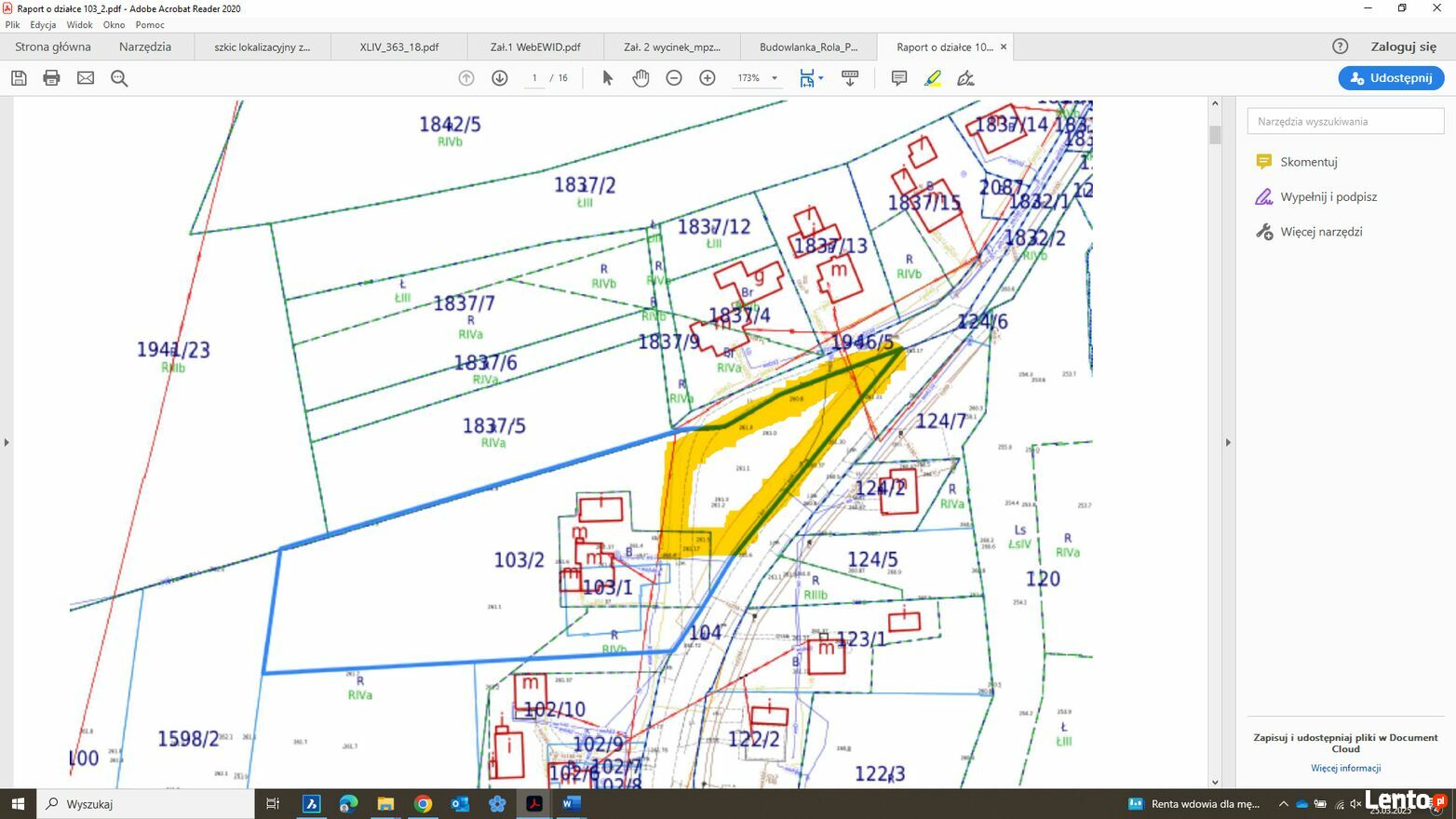Open the Widok menu

pyautogui.click(x=79, y=25)
